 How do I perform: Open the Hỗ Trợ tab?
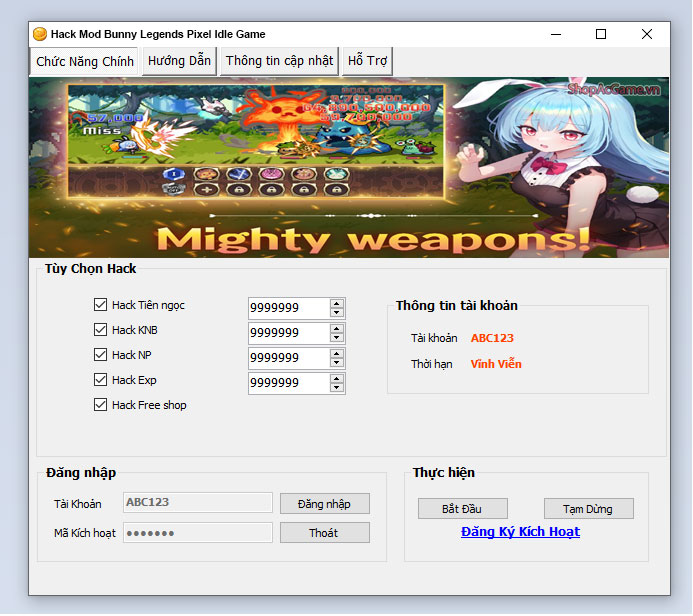367,61
